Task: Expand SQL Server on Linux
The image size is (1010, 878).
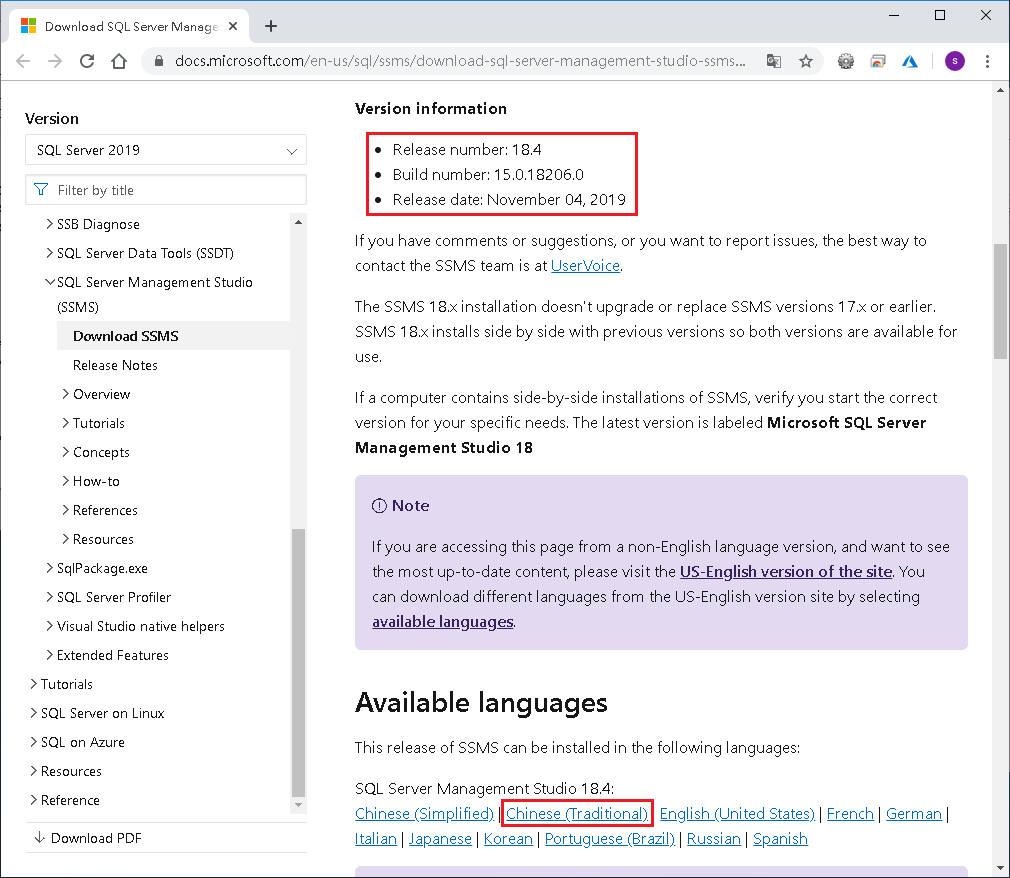Action: coord(33,712)
